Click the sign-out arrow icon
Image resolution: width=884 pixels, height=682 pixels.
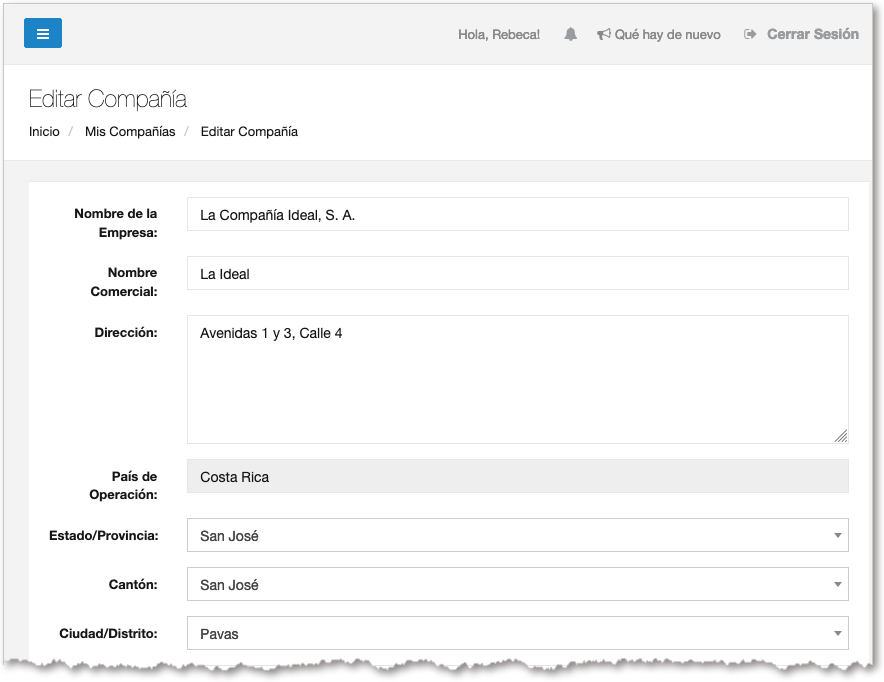click(750, 34)
